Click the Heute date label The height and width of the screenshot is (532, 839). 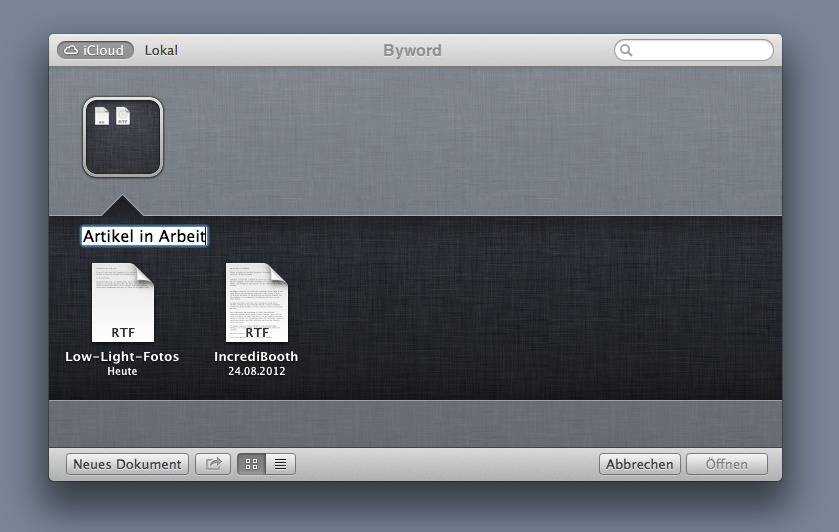[x=122, y=371]
